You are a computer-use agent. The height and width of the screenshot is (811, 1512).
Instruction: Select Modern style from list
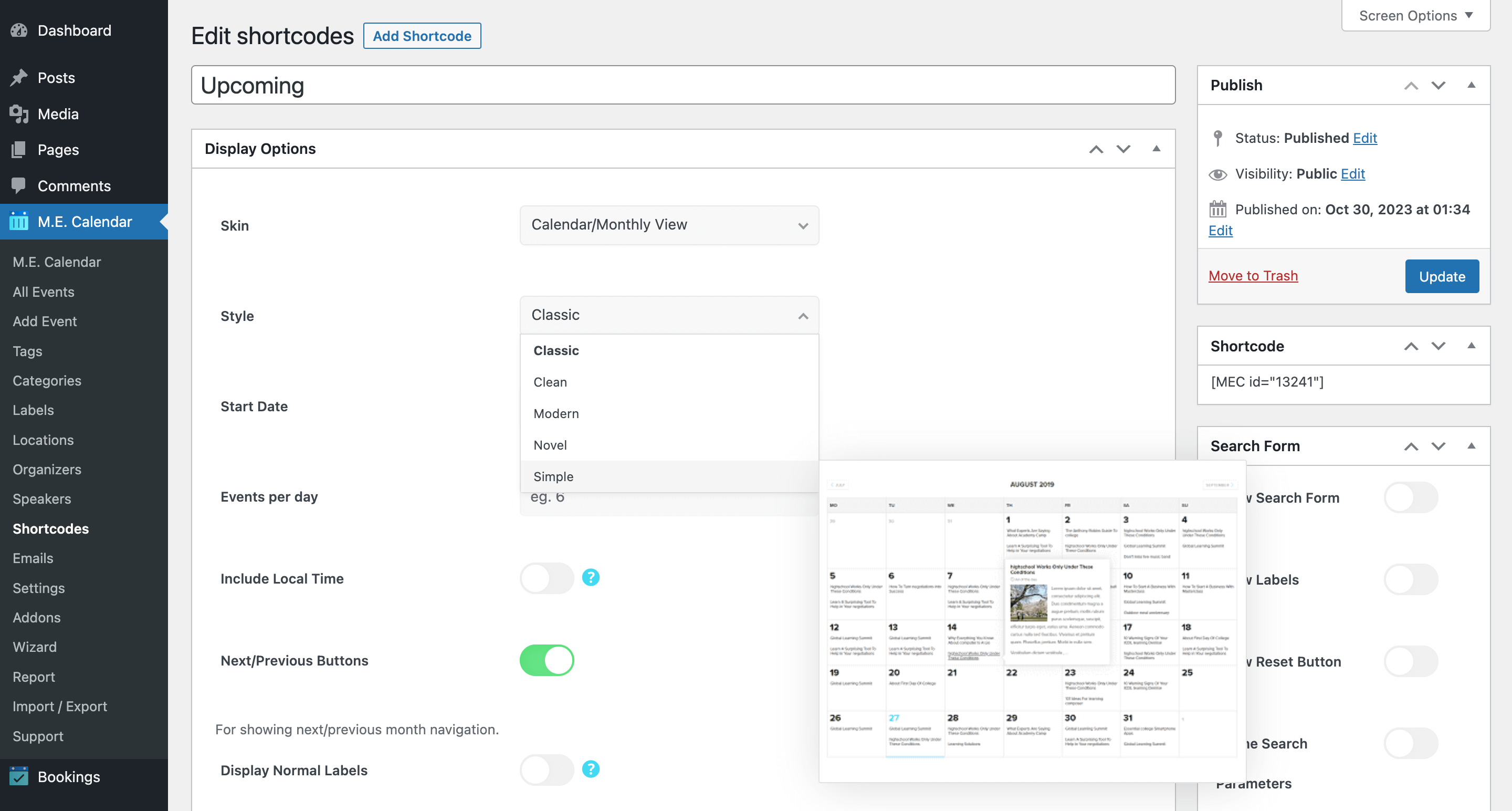coord(556,413)
